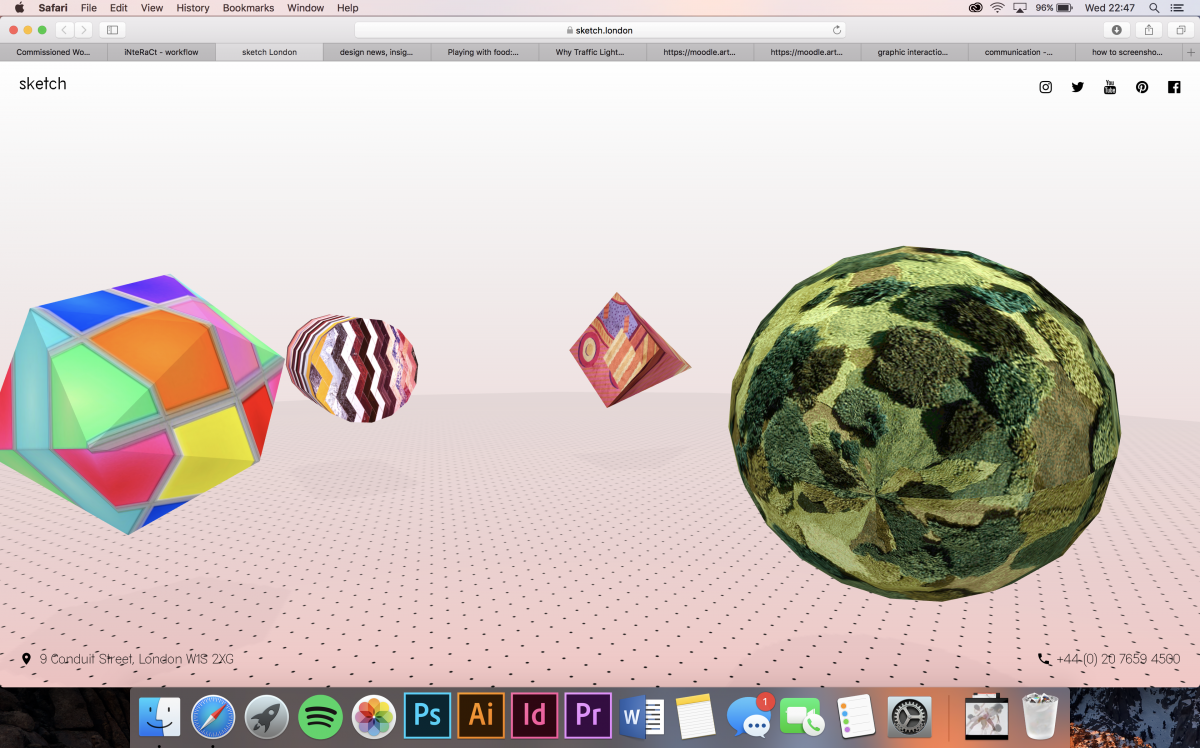Open the Bookmarks menu
The height and width of the screenshot is (748, 1200).
(248, 8)
